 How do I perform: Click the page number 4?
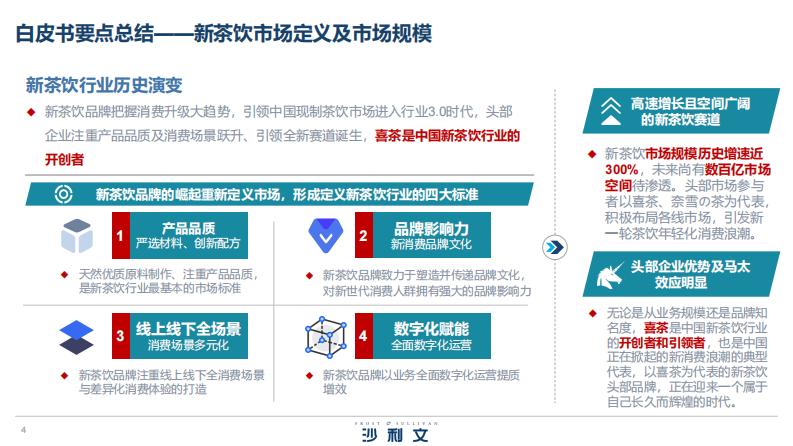pos(23,430)
